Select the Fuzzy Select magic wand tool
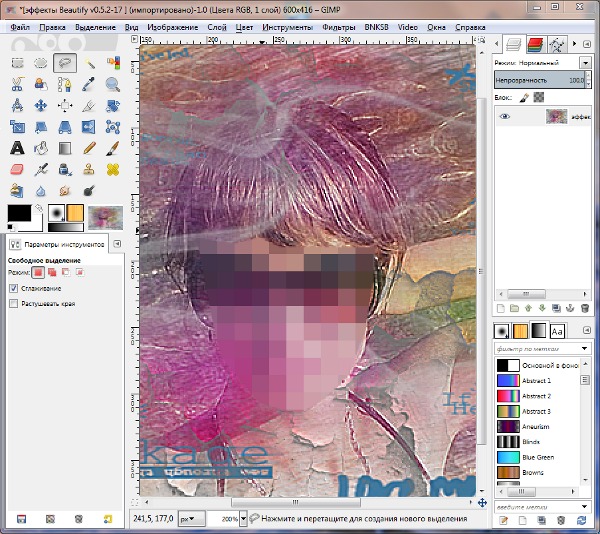 (x=89, y=63)
